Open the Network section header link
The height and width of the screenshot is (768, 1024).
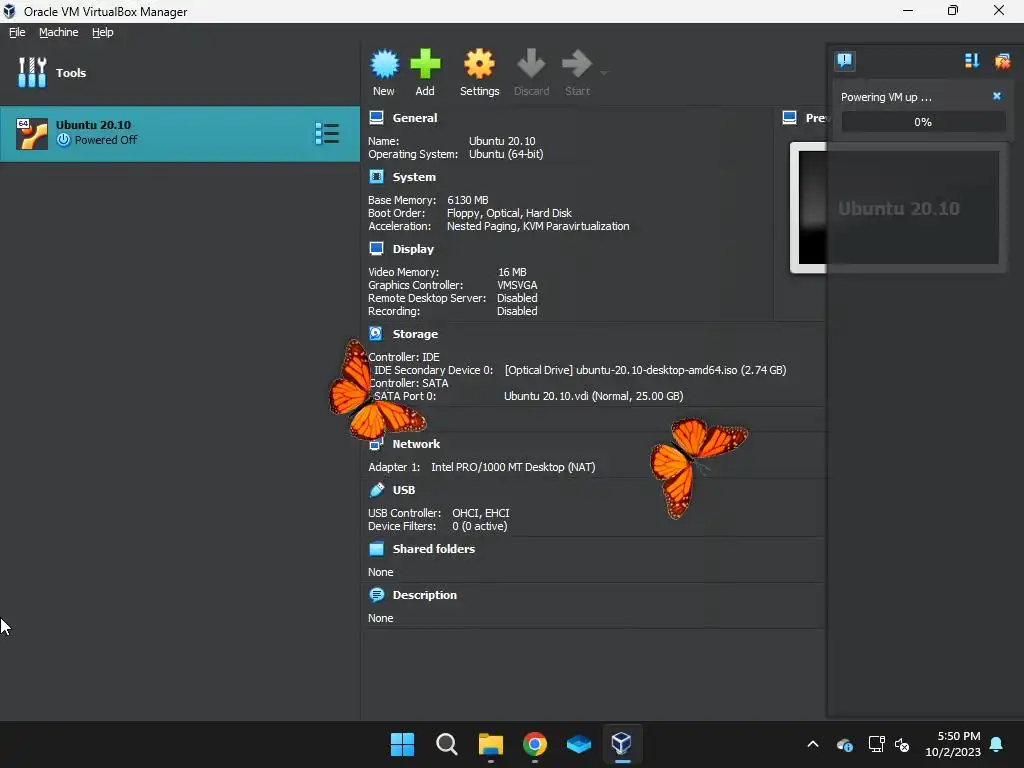pos(416,444)
